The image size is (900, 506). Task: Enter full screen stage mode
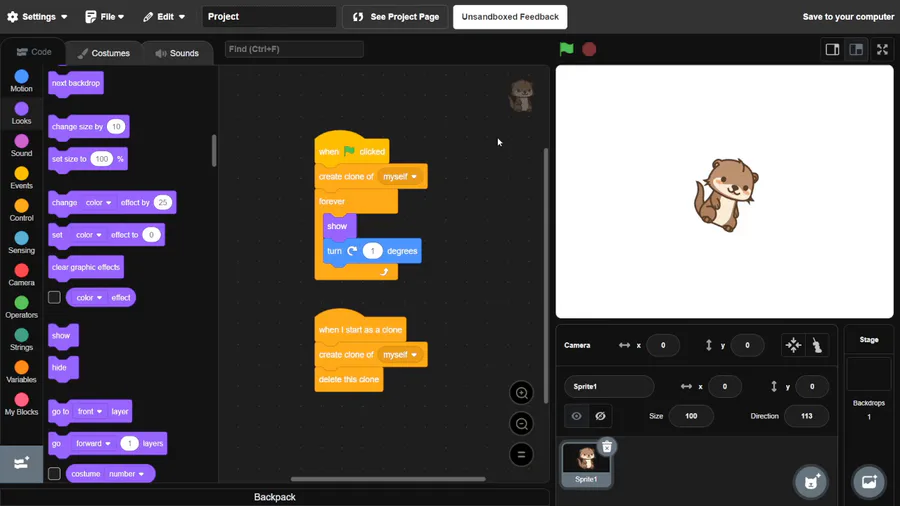click(x=882, y=49)
